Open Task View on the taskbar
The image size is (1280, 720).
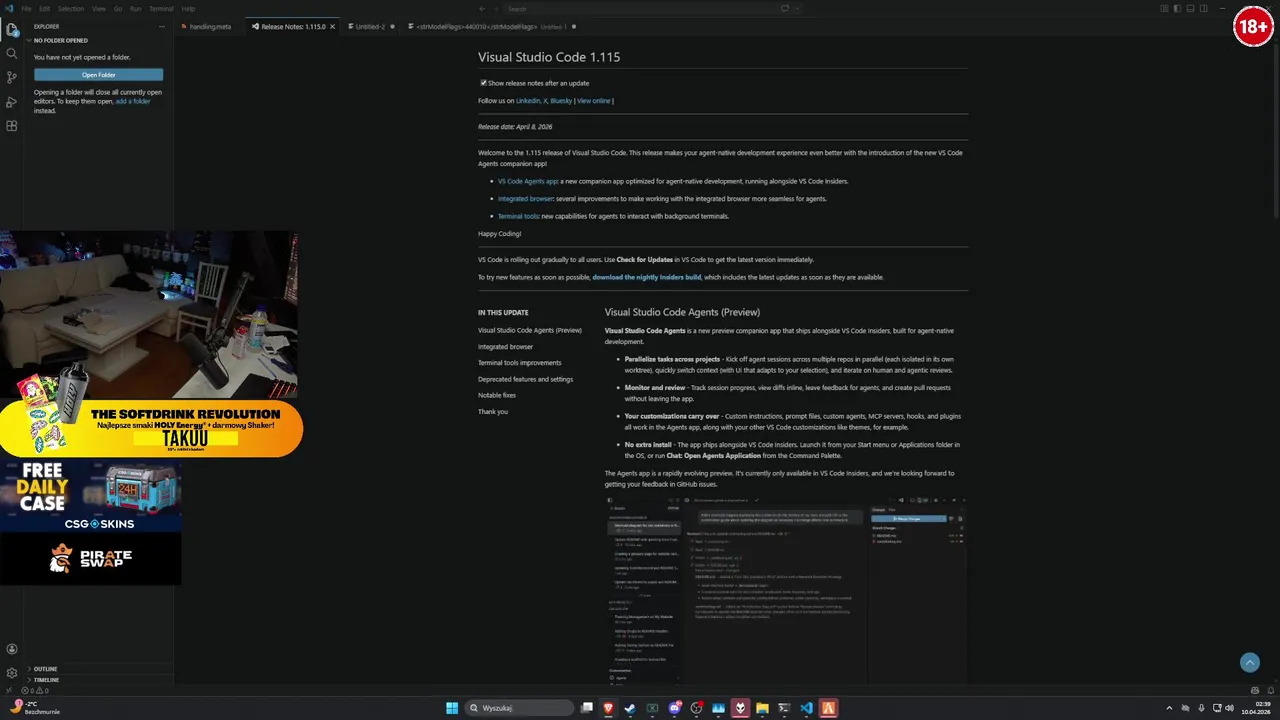point(587,708)
